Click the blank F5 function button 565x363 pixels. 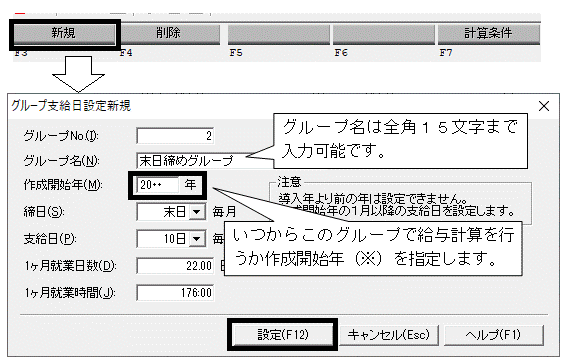(279, 35)
